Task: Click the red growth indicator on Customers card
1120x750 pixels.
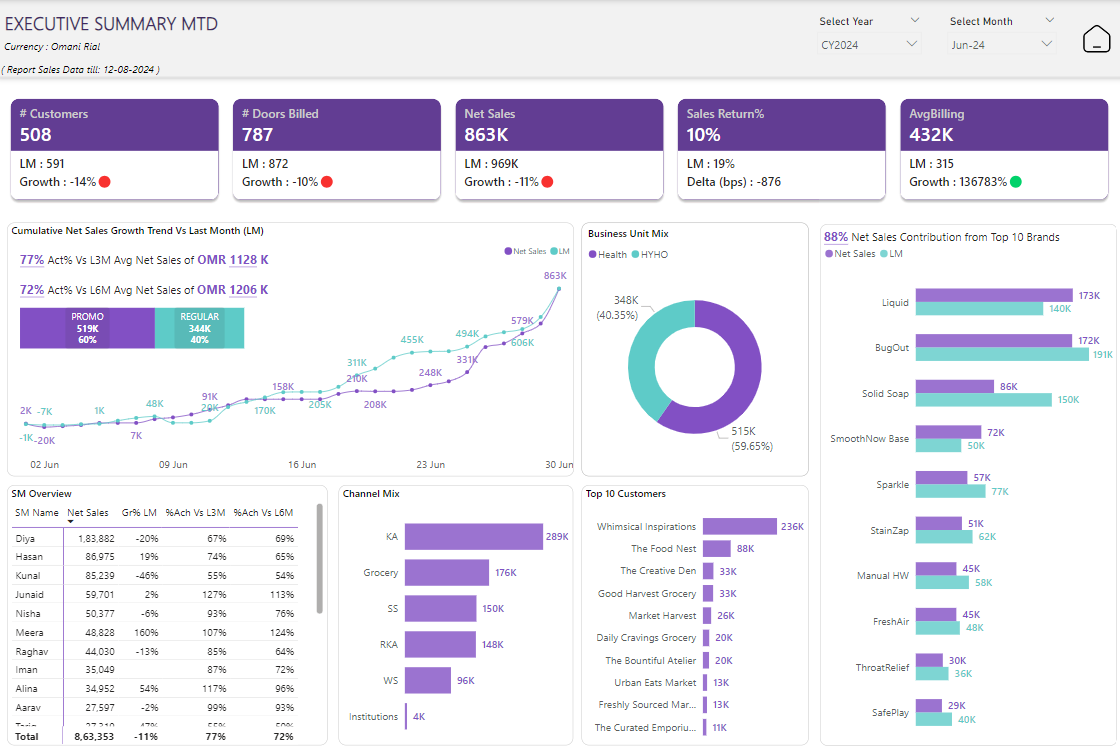Action: [x=104, y=182]
